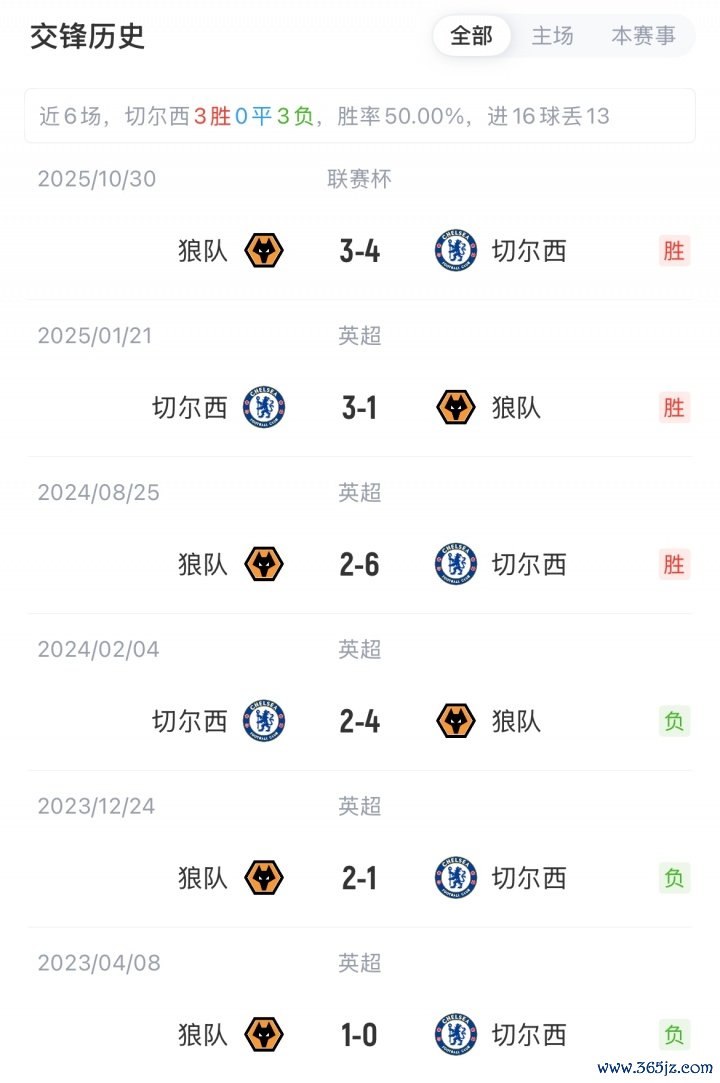The image size is (720, 1083).
Task: Click the 负 badge on 2024/02/04 match
Action: point(674,721)
